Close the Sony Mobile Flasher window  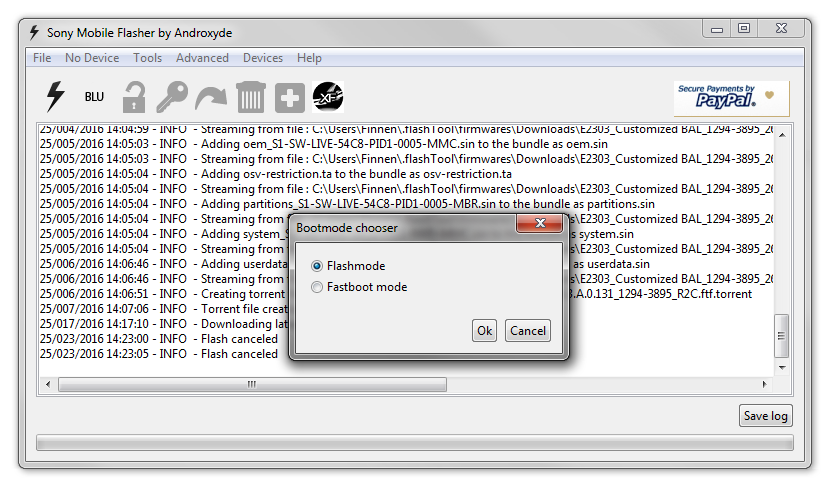click(781, 29)
